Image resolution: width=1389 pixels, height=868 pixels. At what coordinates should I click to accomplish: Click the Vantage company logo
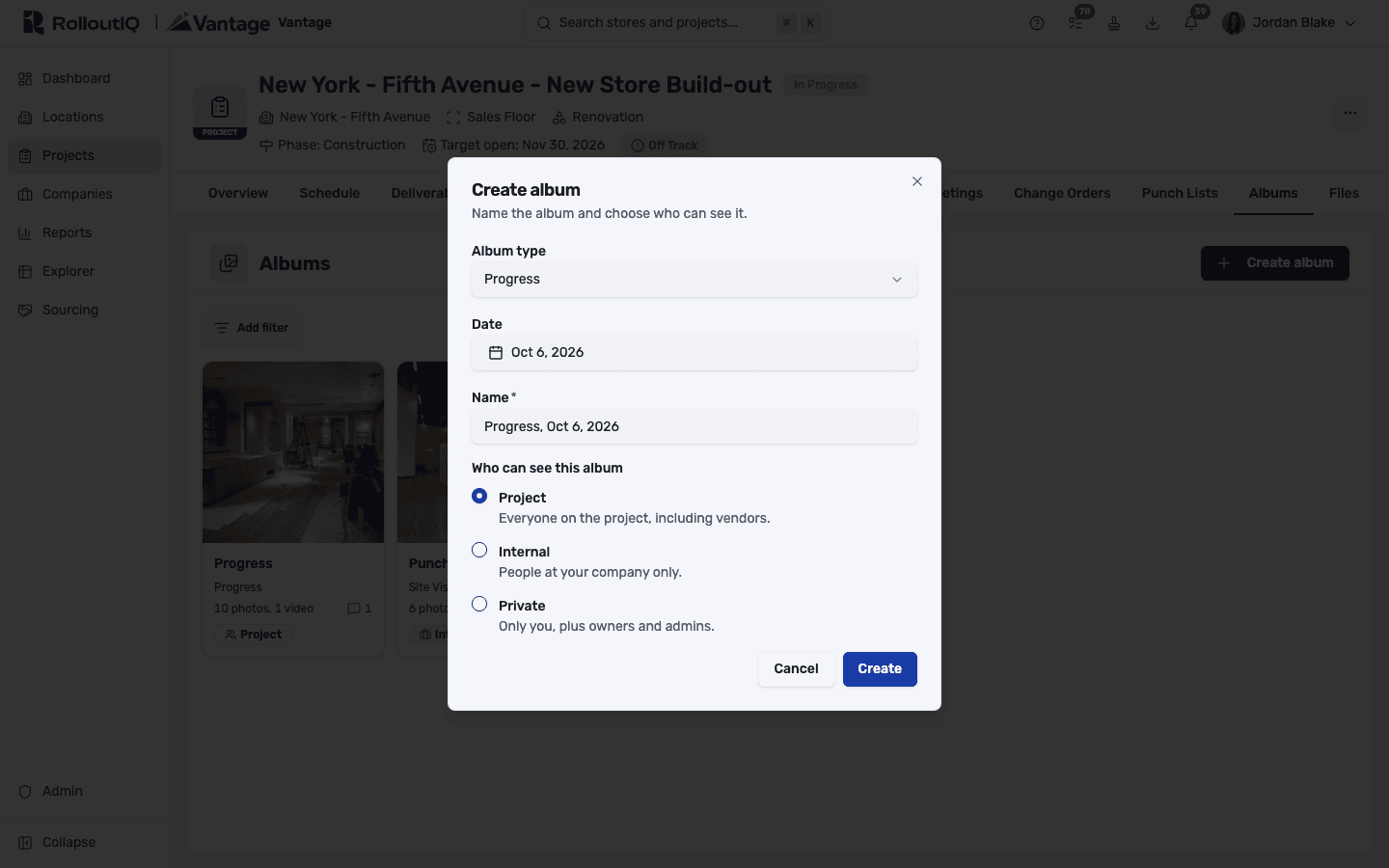(x=218, y=23)
